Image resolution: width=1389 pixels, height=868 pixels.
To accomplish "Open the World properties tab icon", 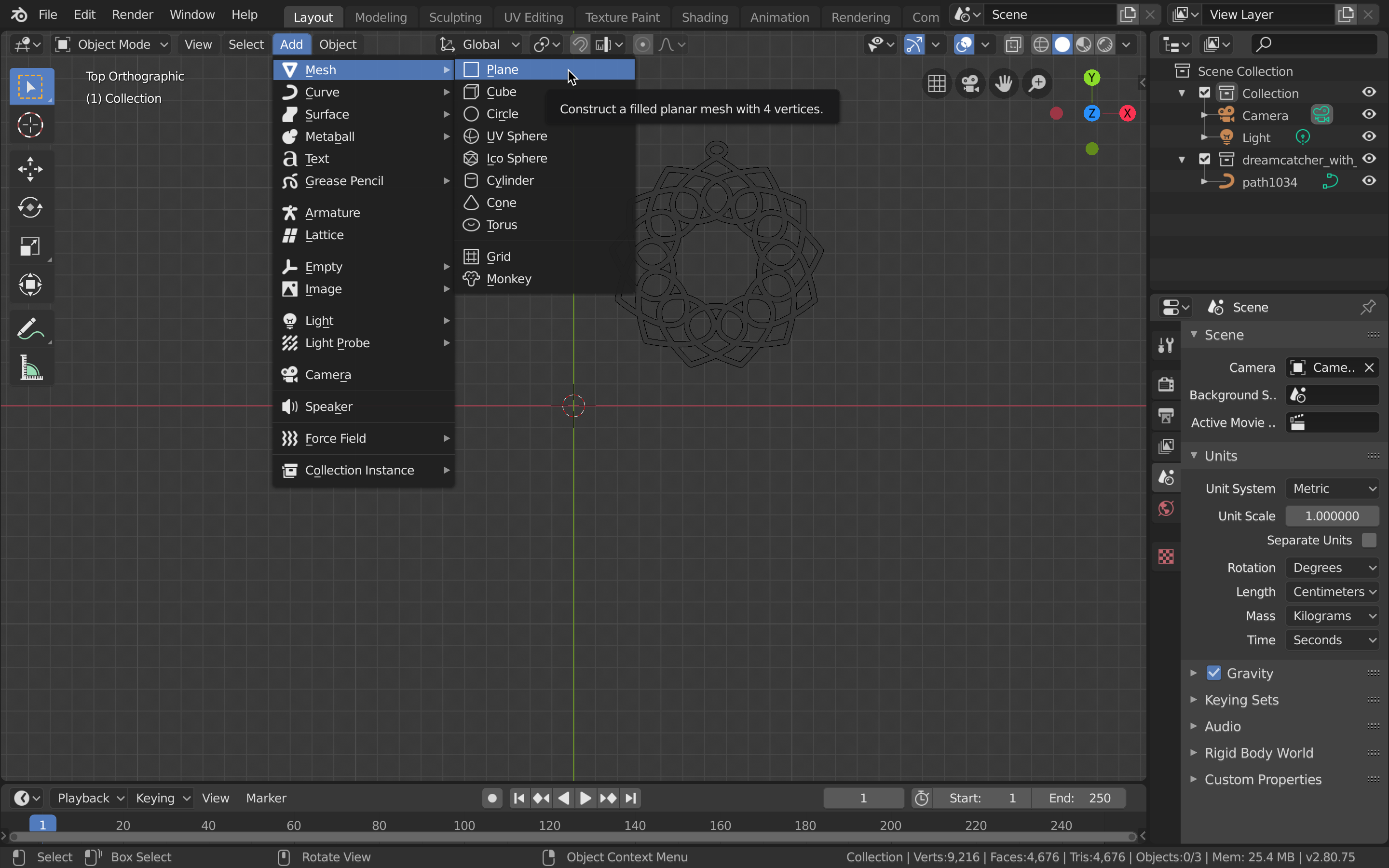I will click(1166, 509).
